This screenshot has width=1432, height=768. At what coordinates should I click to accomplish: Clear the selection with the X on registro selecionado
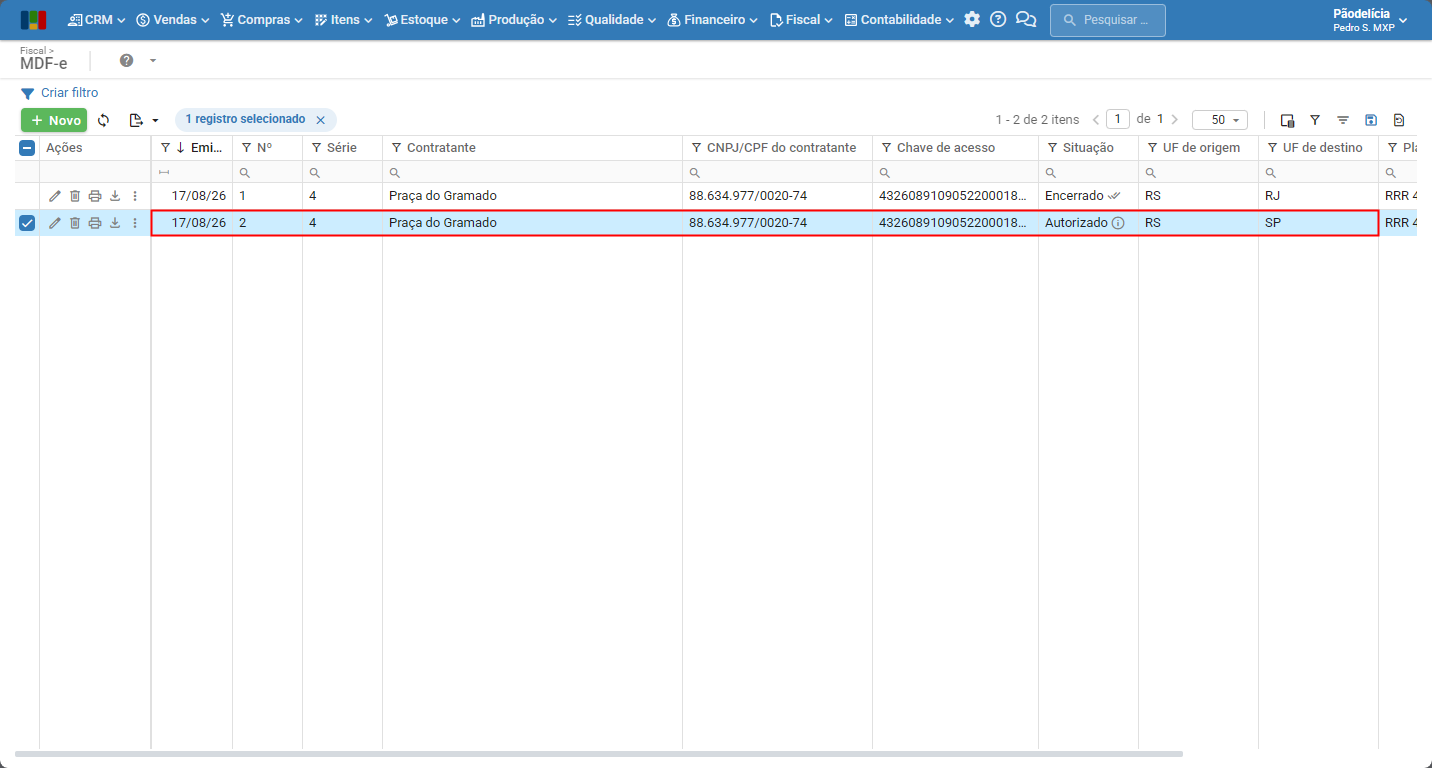click(x=320, y=120)
